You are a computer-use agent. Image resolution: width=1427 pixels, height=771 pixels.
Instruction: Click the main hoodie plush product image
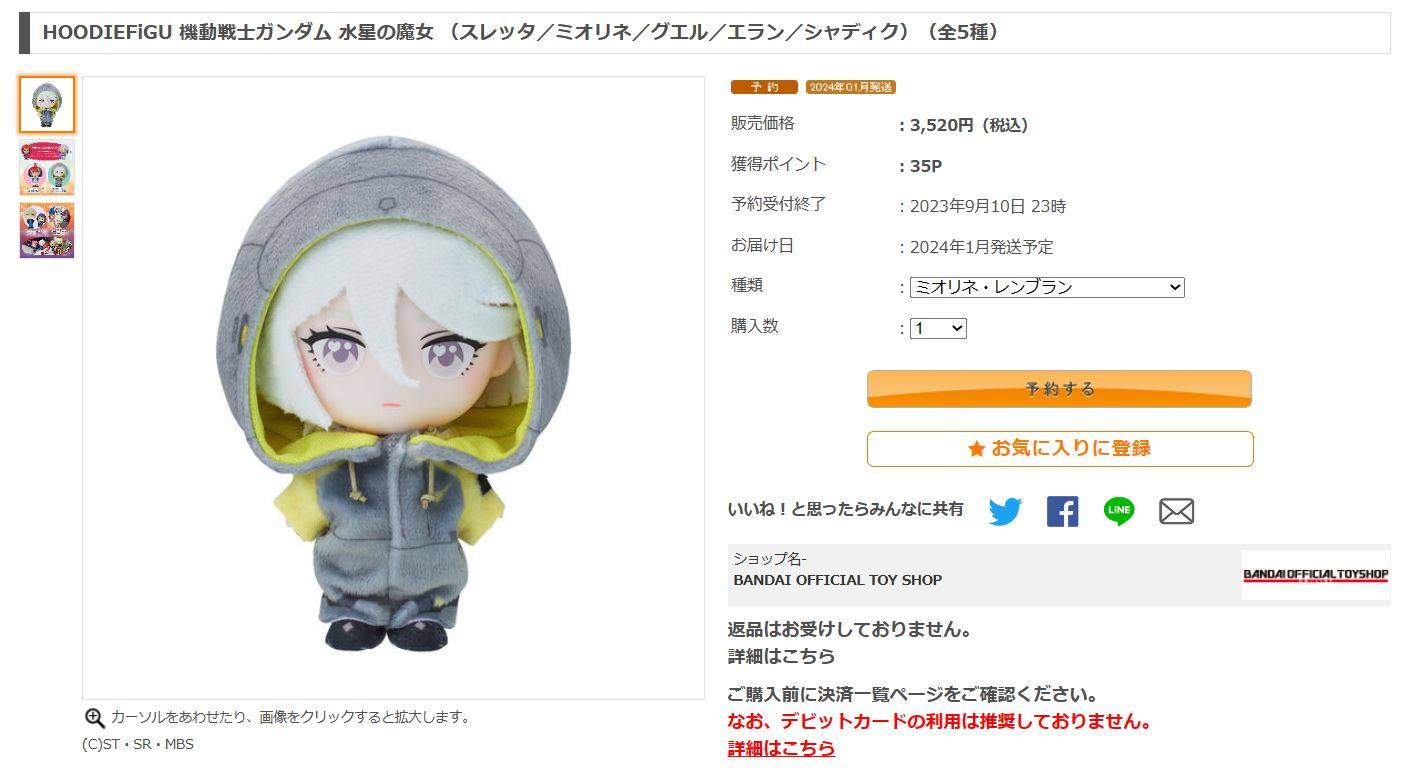(393, 388)
